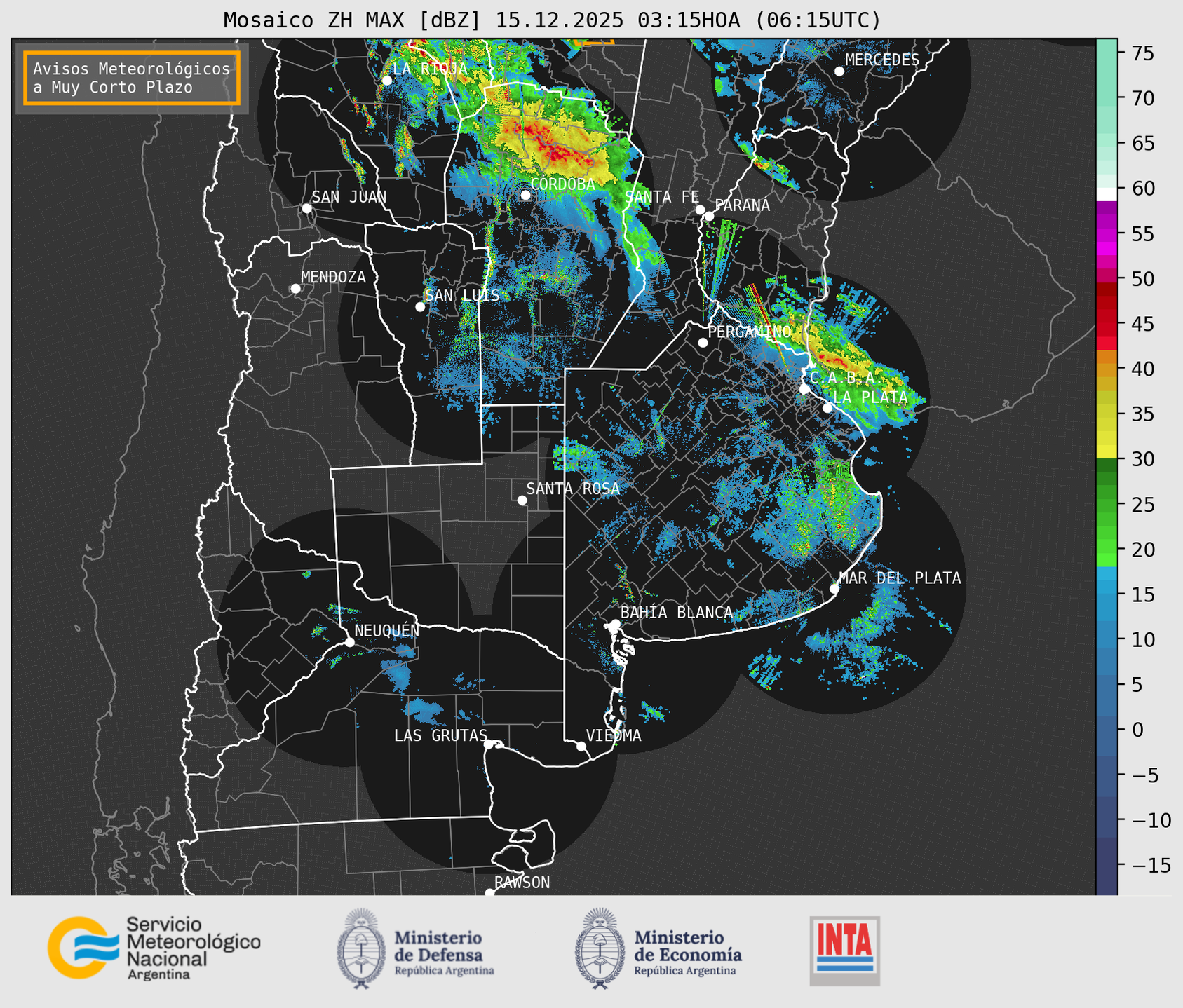Click the Servicio Meteorológico Nacional logo
The width and height of the screenshot is (1183, 1008).
click(154, 948)
